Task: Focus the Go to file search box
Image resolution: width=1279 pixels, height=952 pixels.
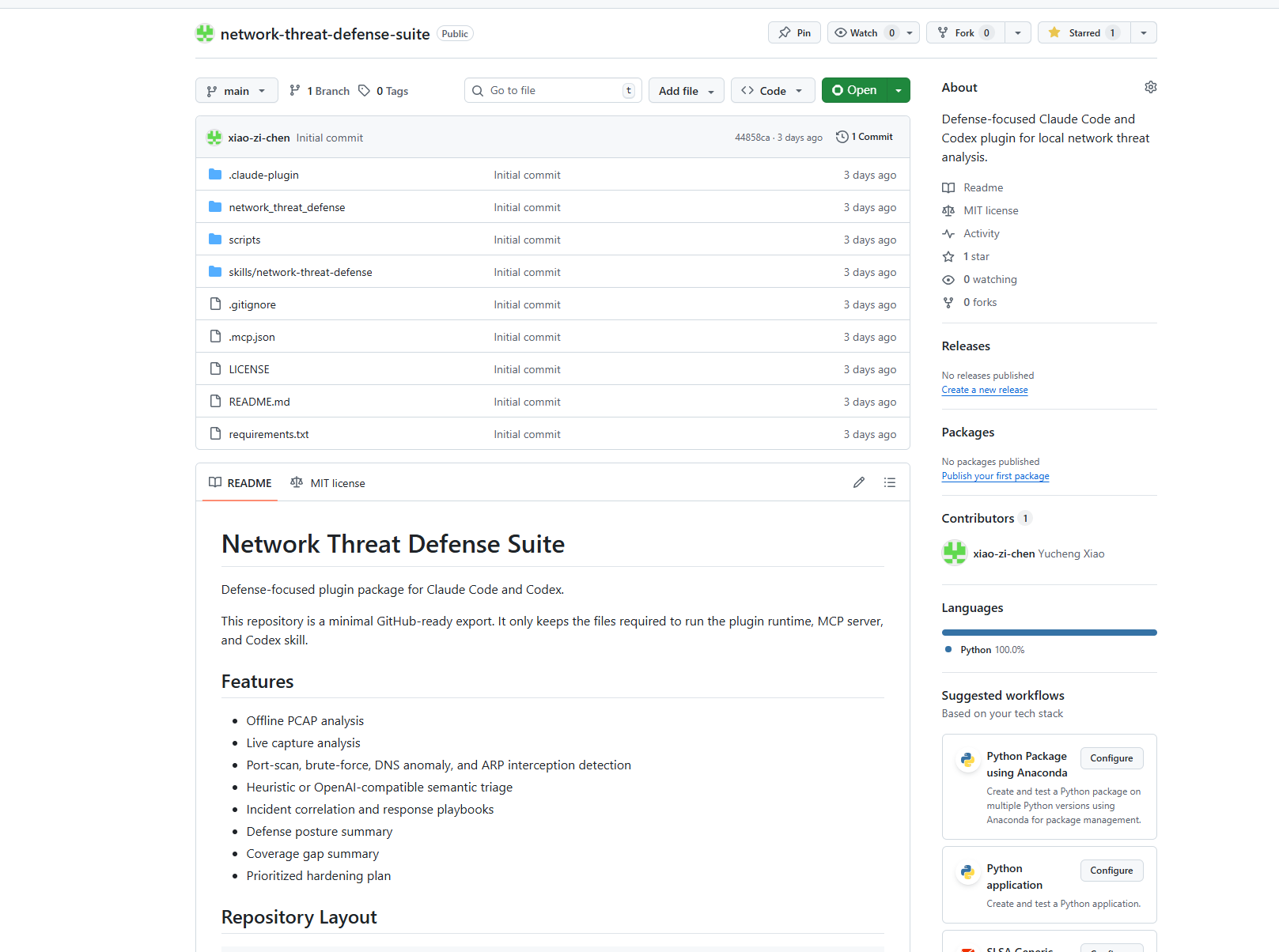Action: pyautogui.click(x=552, y=90)
